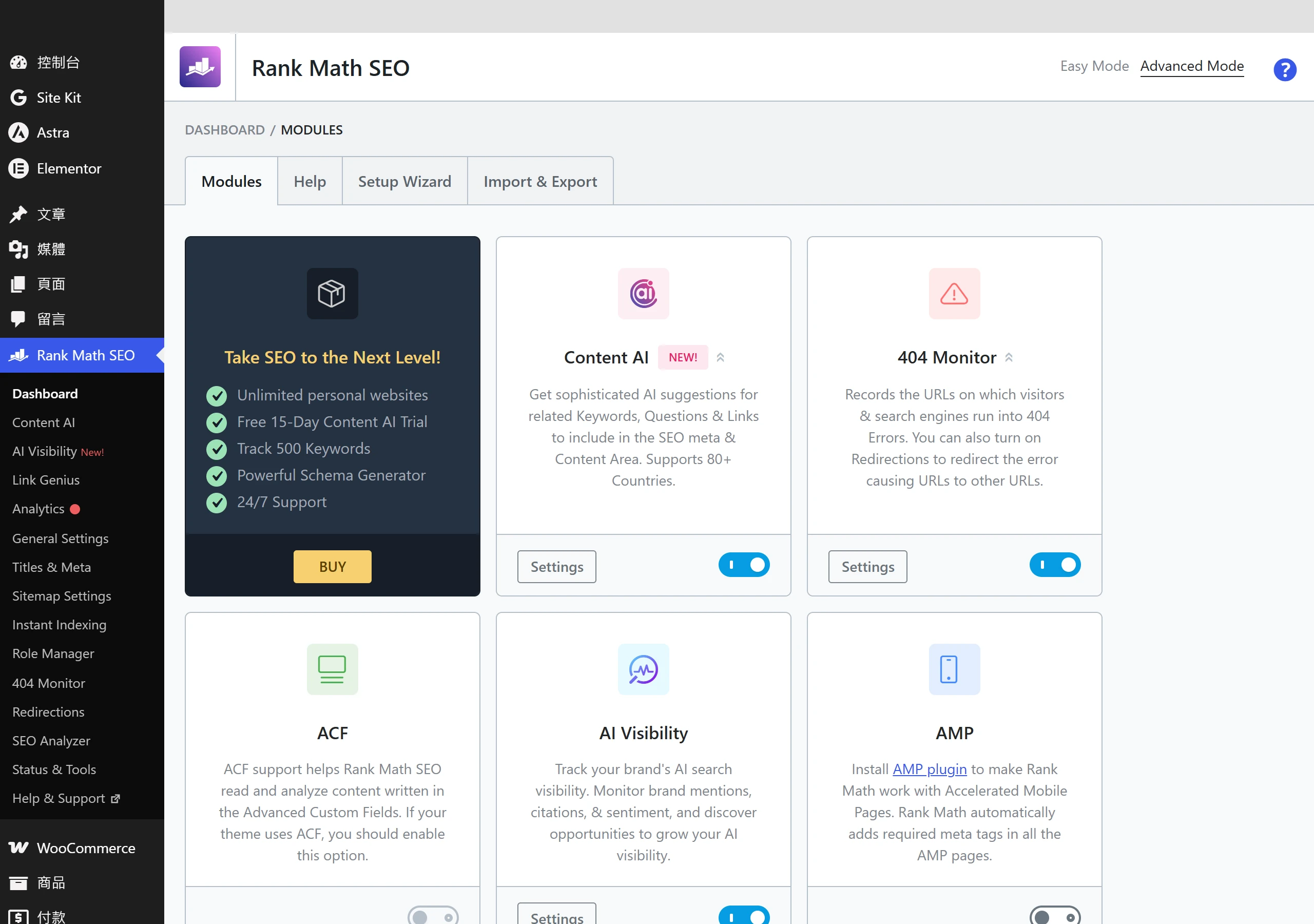The height and width of the screenshot is (924, 1314).
Task: Click the posts pushpin icon in the sidebar
Action: [18, 214]
